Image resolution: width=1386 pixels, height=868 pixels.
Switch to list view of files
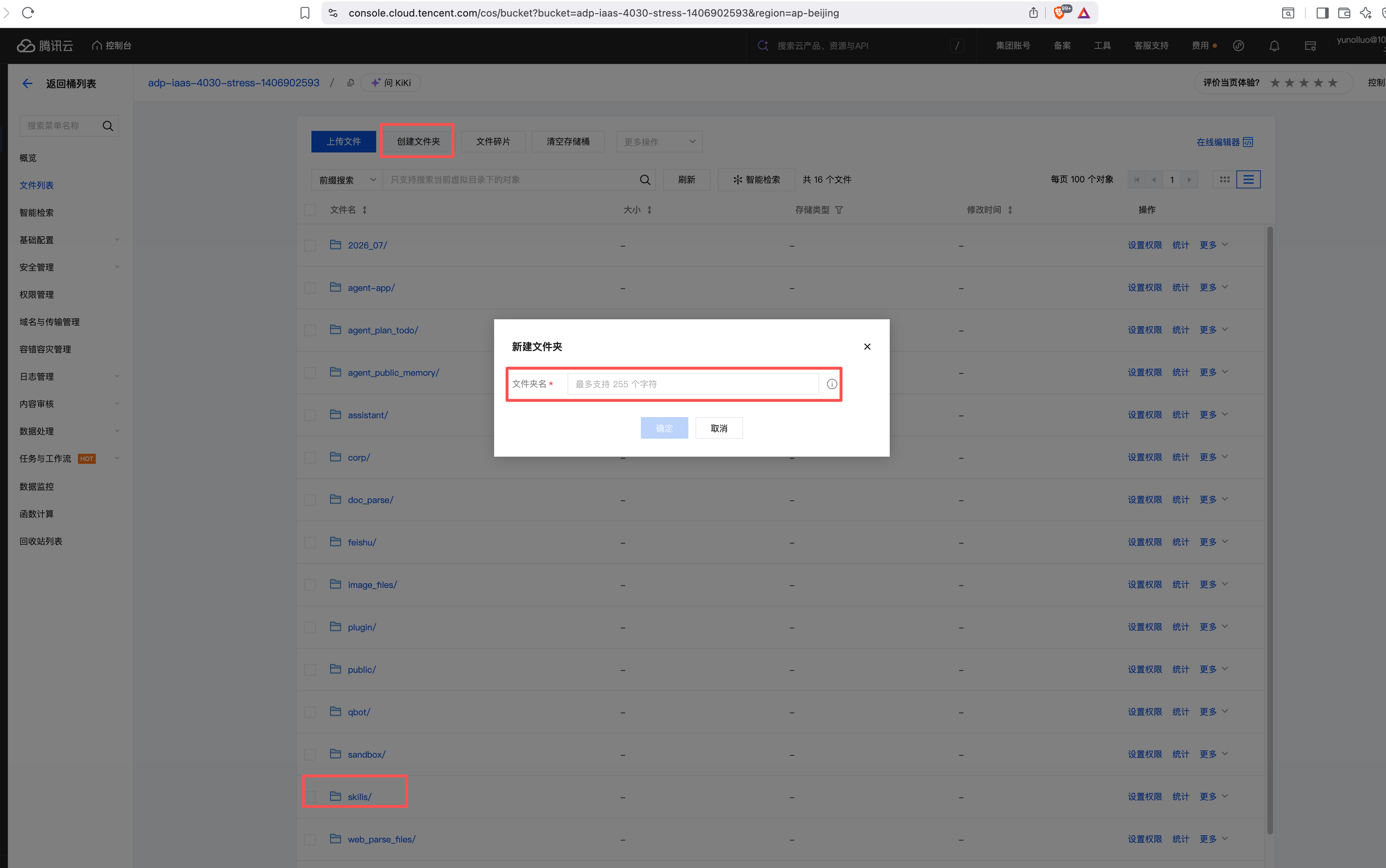click(1248, 180)
